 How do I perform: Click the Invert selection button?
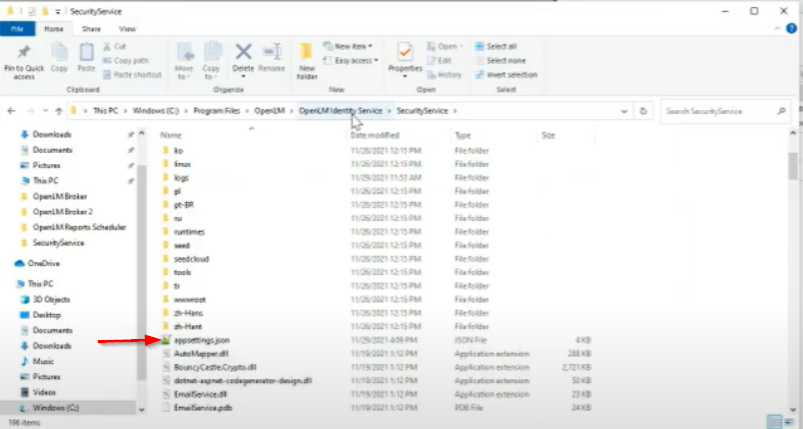tap(510, 74)
